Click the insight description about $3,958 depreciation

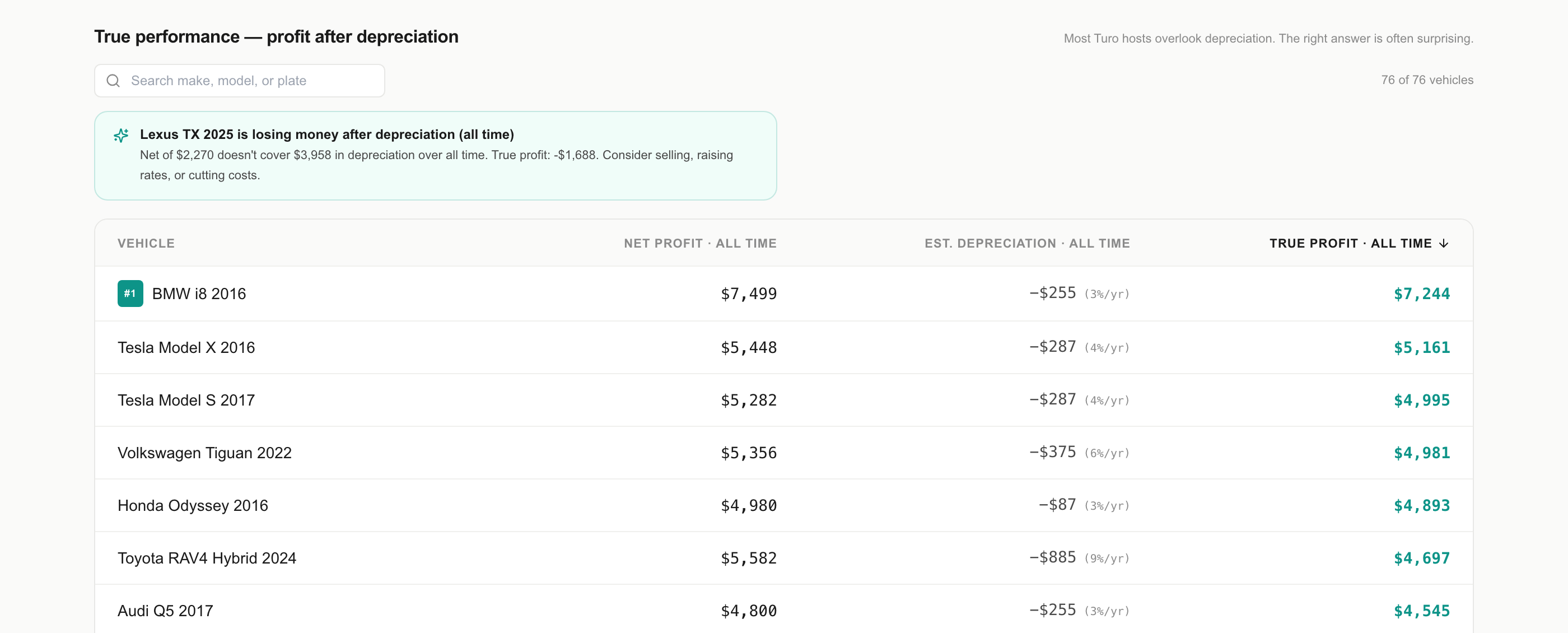(436, 165)
